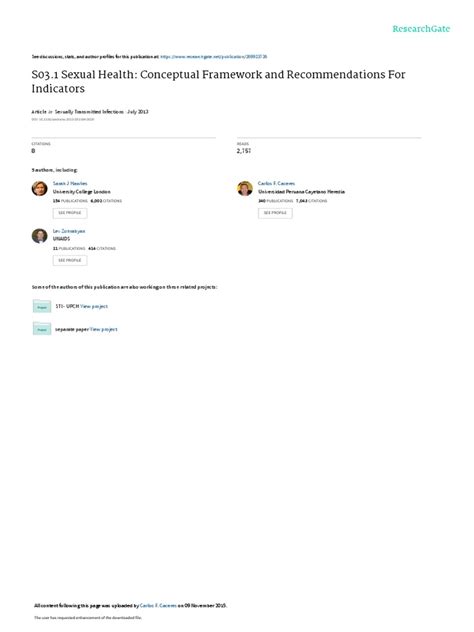Click the separate paper project folder icon
The image size is (474, 632).
(x=42, y=329)
